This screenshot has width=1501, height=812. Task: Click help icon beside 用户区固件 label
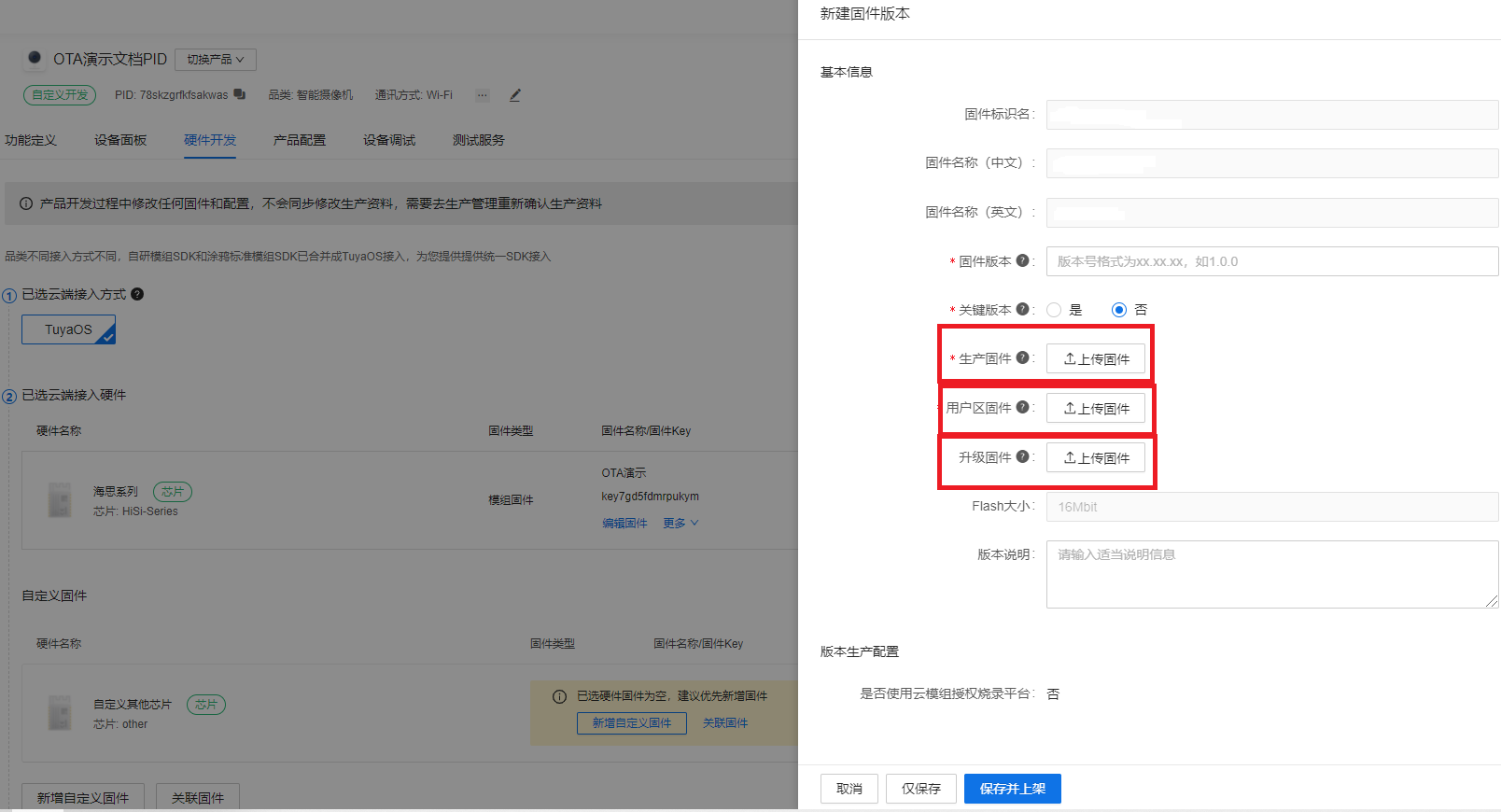click(1022, 407)
